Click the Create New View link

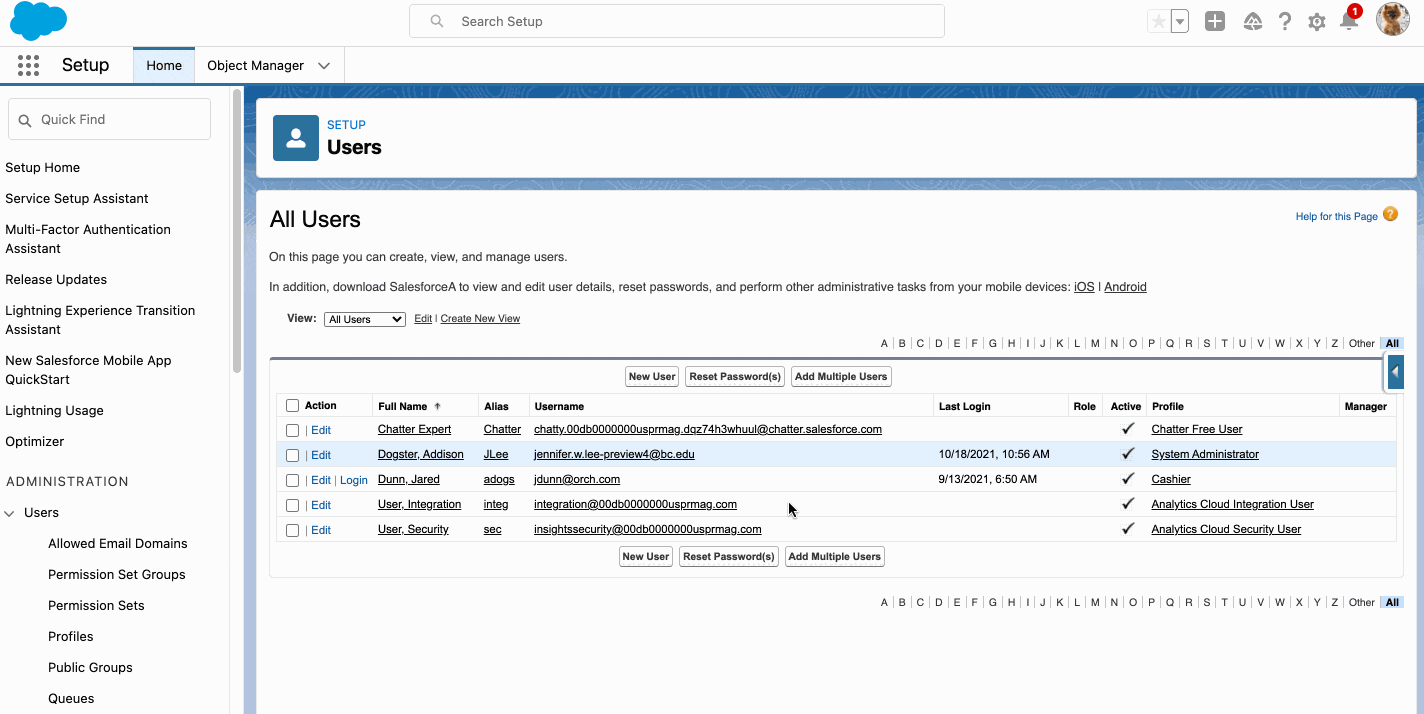[x=480, y=319]
